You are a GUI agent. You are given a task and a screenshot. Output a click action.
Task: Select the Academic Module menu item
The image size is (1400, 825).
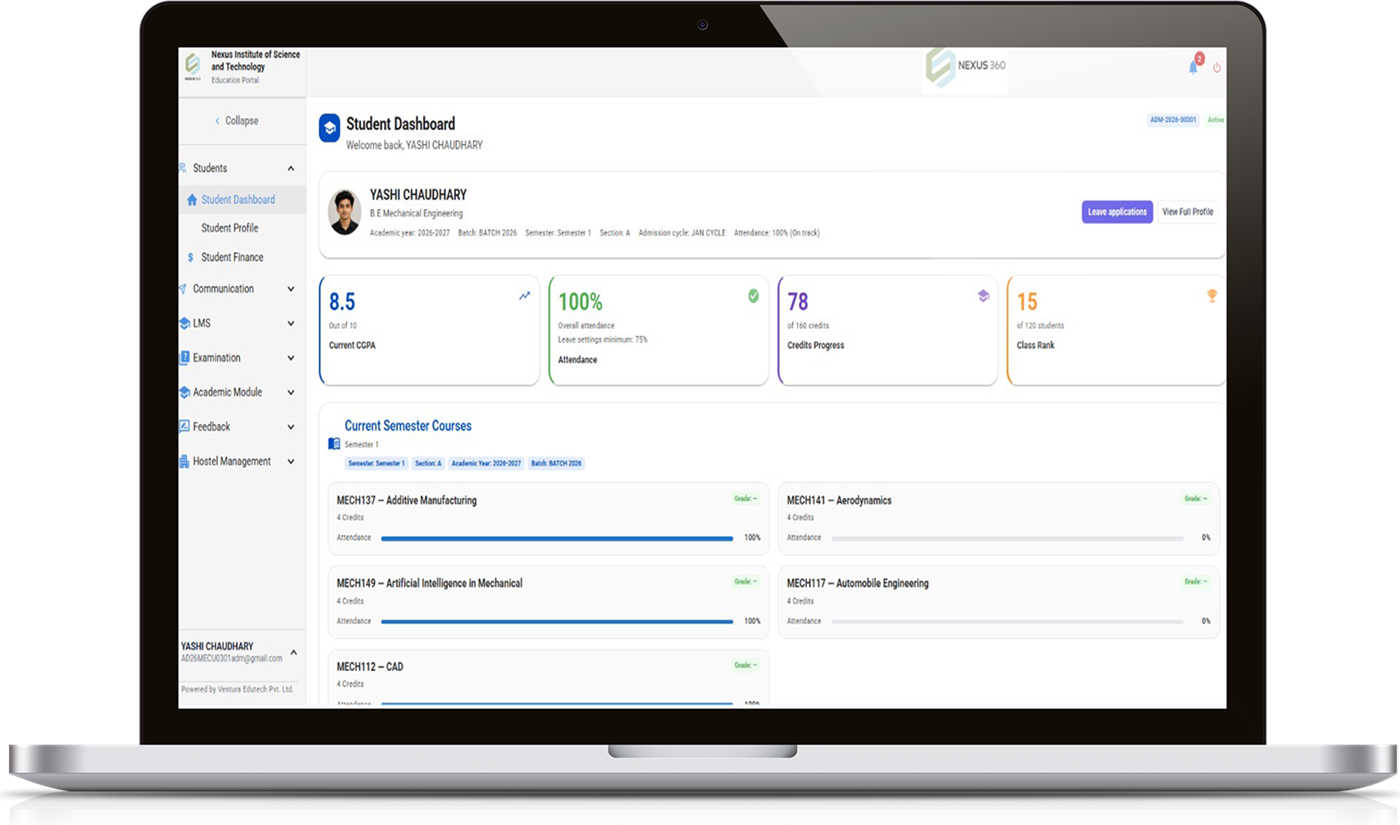(227, 392)
